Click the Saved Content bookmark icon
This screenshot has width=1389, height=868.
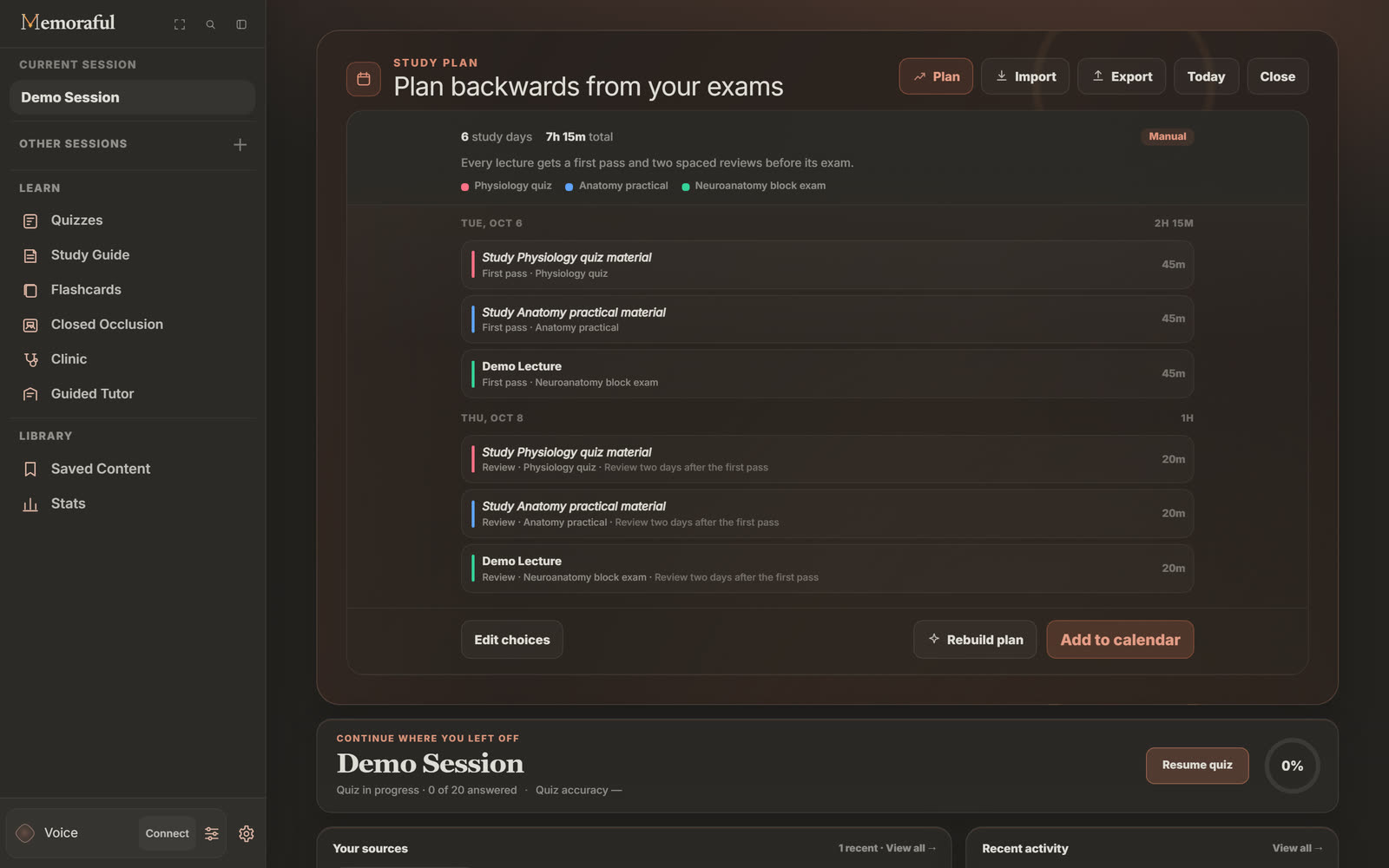[30, 469]
